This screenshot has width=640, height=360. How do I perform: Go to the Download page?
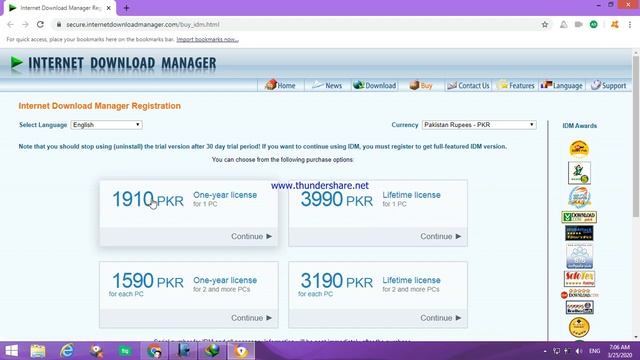click(375, 85)
